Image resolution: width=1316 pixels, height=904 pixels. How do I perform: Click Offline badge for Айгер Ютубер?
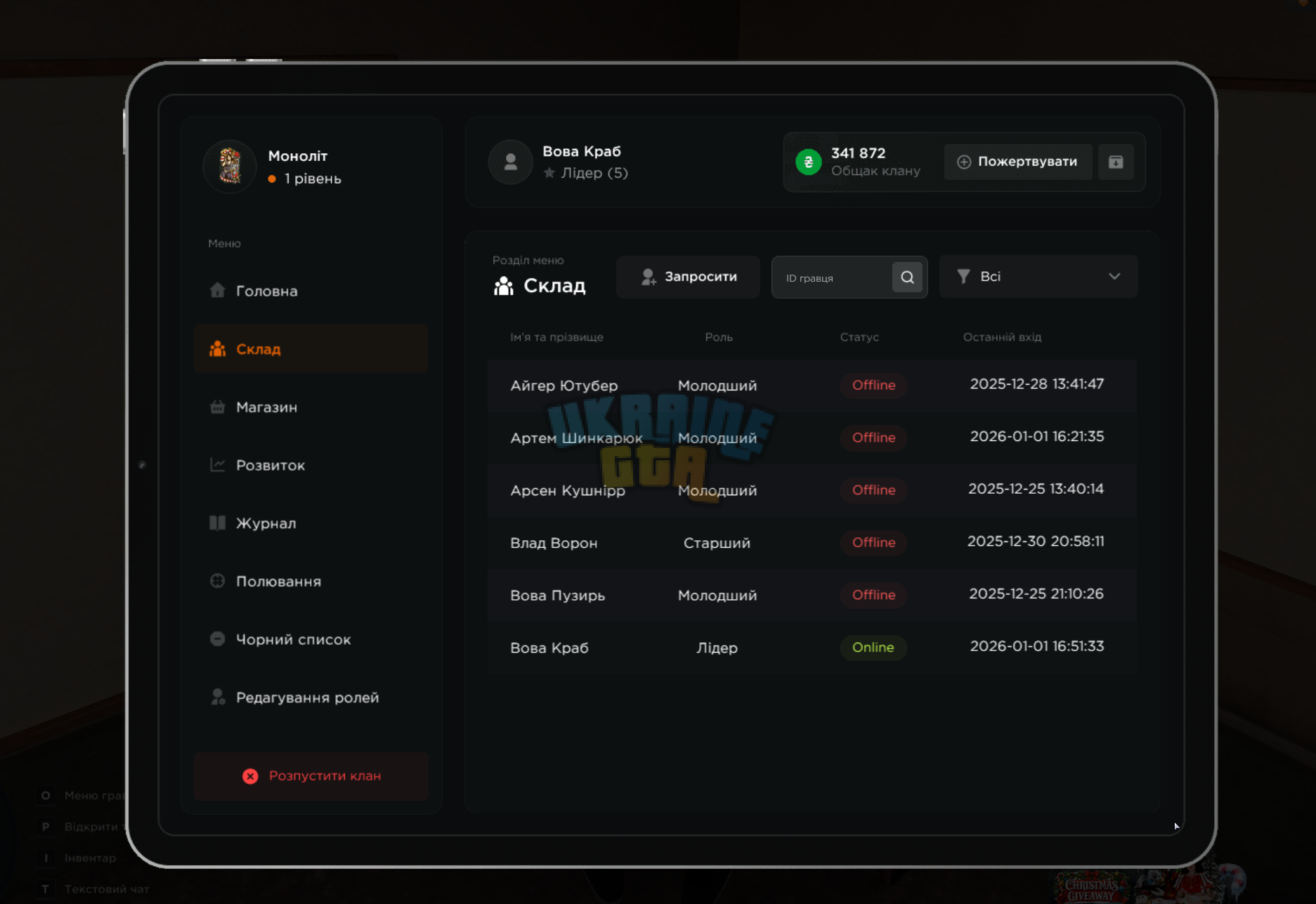[x=873, y=385]
